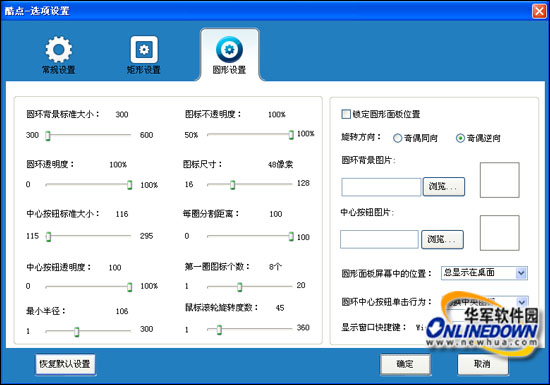Click the 图标尺寸 slider handle
Viewport: 550px width, 385px height.
[233, 184]
